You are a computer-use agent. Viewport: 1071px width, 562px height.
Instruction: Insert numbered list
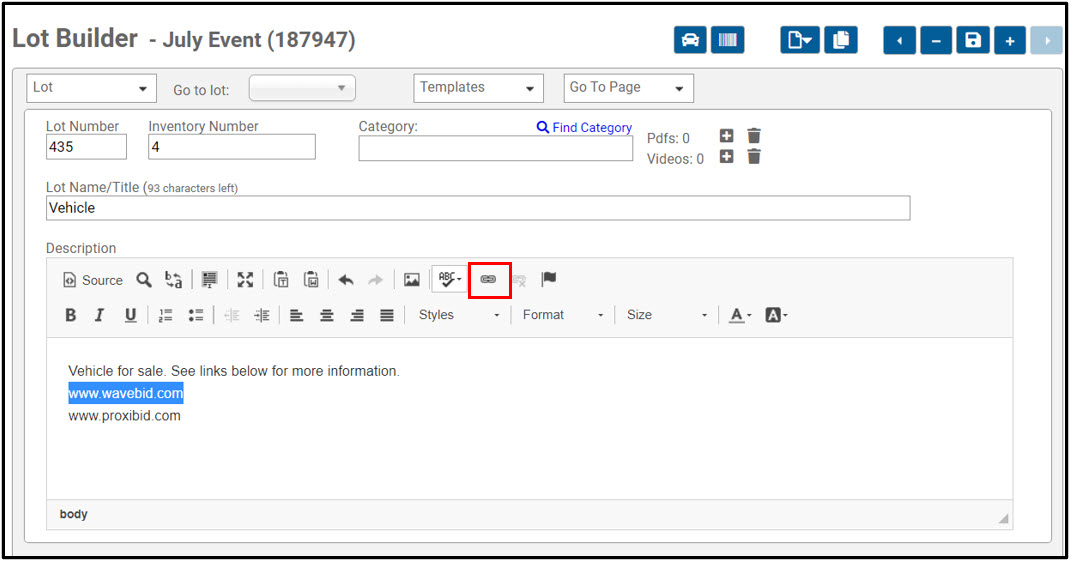click(x=165, y=315)
